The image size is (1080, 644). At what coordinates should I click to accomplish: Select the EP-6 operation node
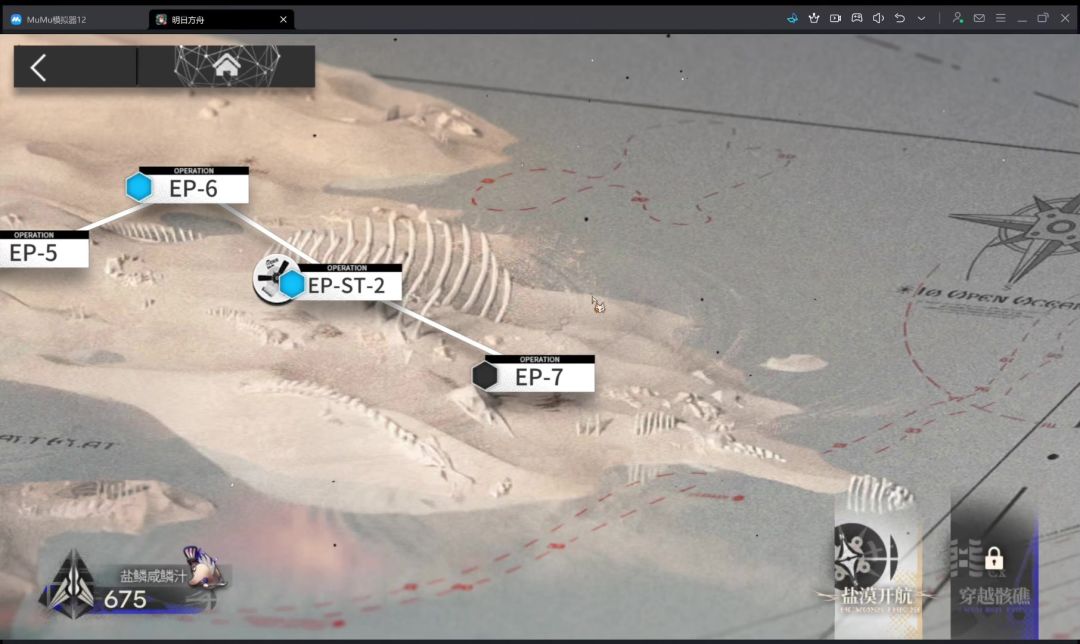[187, 185]
